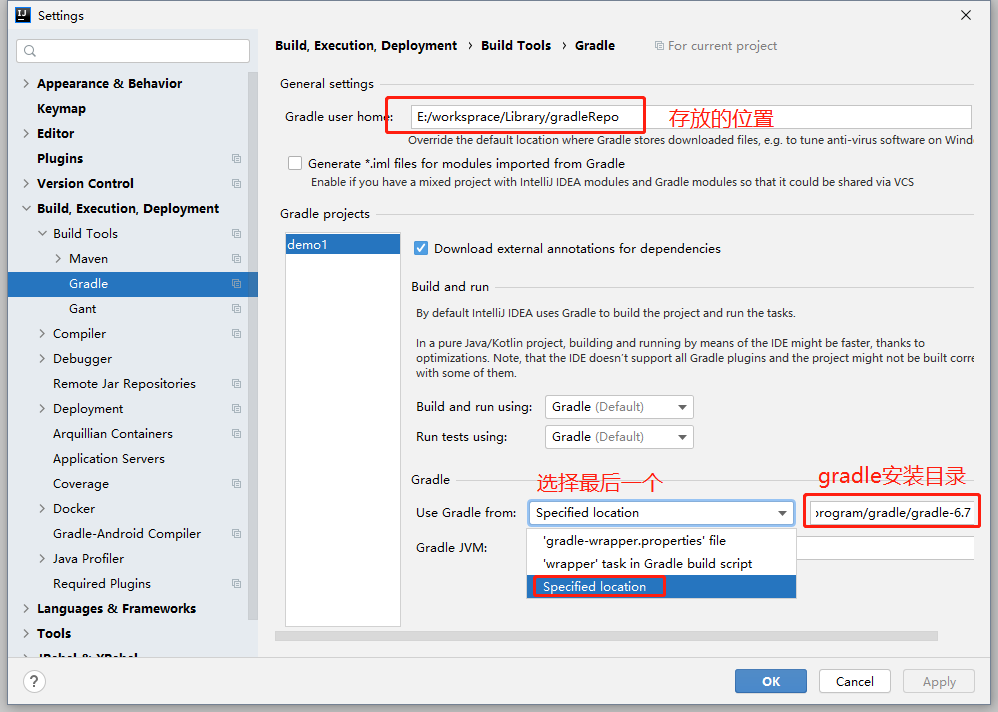Collapse the Build Tools node
Image resolution: width=998 pixels, height=712 pixels.
tap(43, 234)
